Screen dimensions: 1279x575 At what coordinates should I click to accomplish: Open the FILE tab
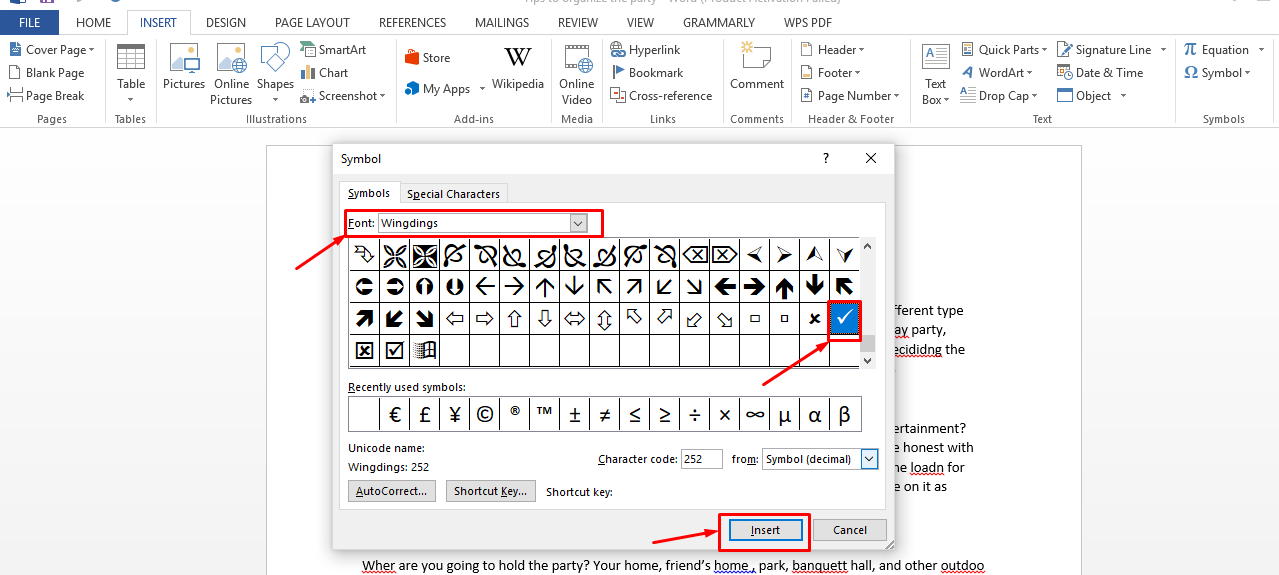coord(29,22)
